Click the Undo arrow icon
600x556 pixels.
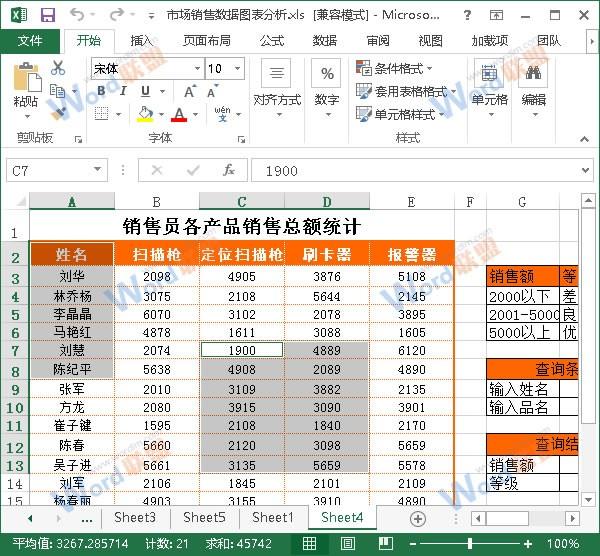point(78,15)
